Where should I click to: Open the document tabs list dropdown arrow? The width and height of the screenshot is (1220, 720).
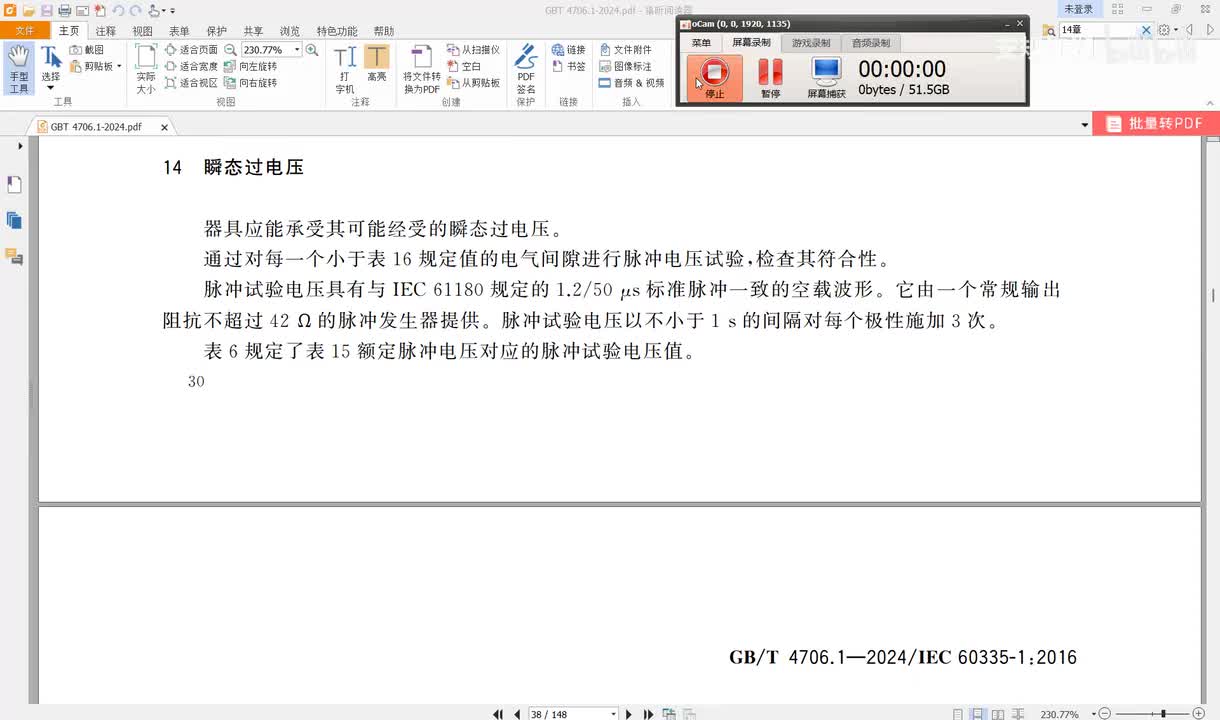[1085, 126]
